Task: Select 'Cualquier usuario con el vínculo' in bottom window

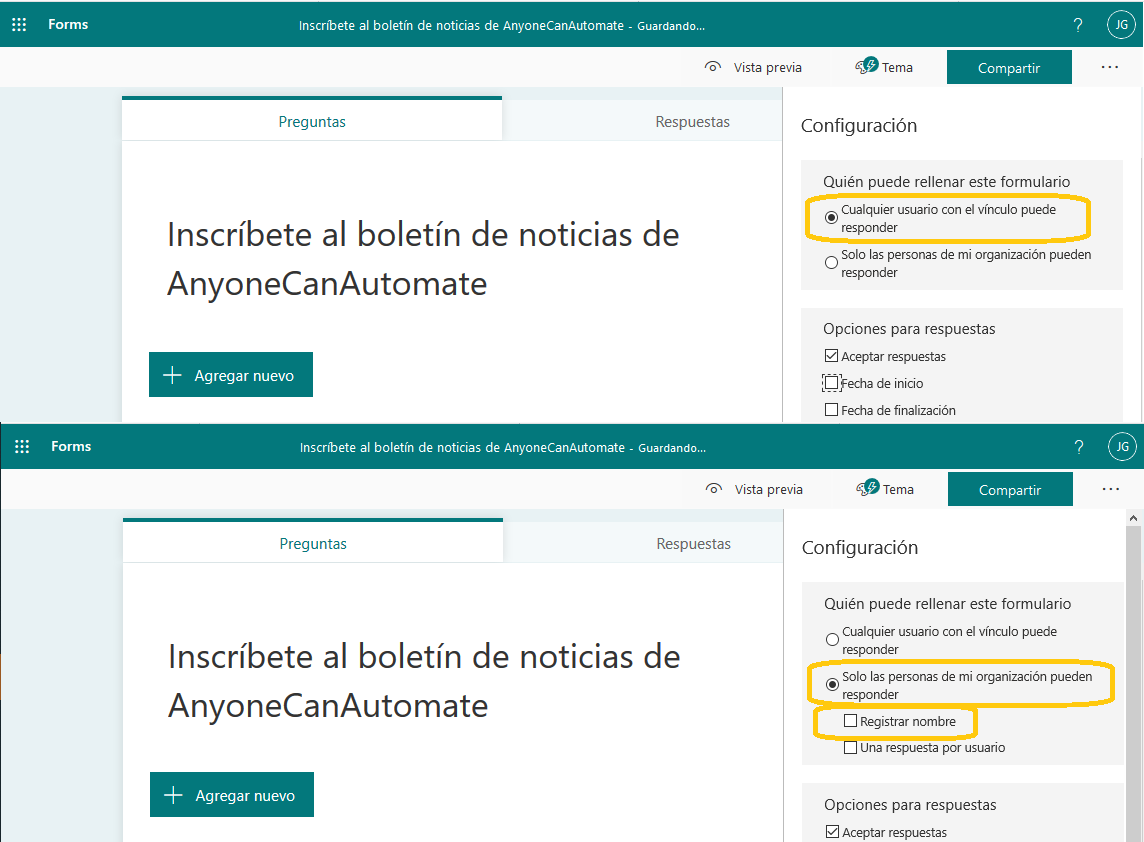Action: coord(832,640)
